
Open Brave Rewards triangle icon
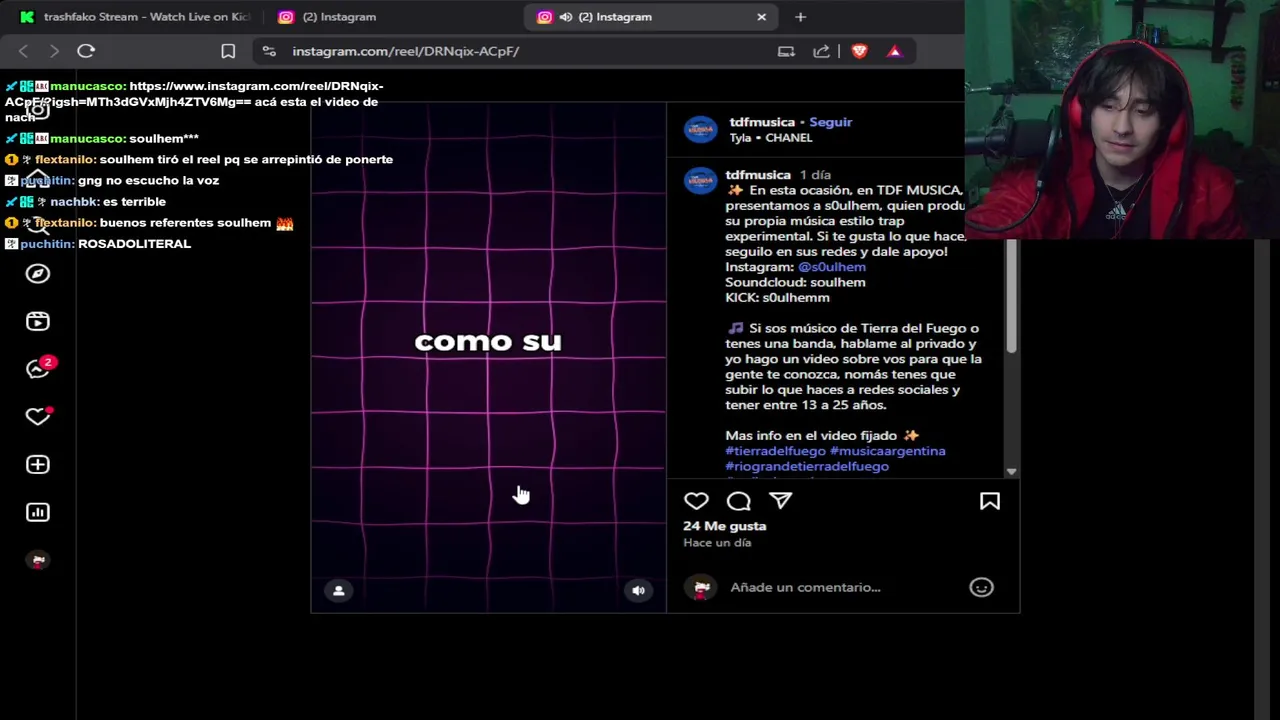click(894, 51)
